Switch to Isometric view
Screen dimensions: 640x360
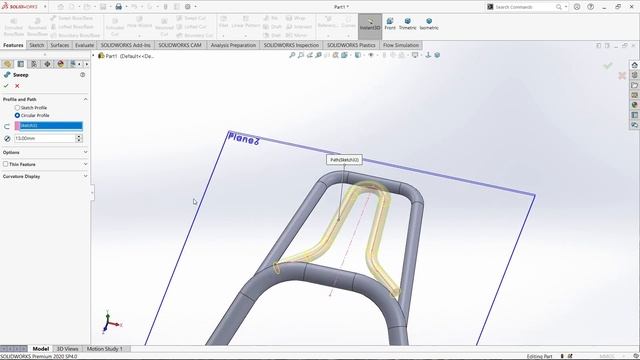(x=429, y=24)
